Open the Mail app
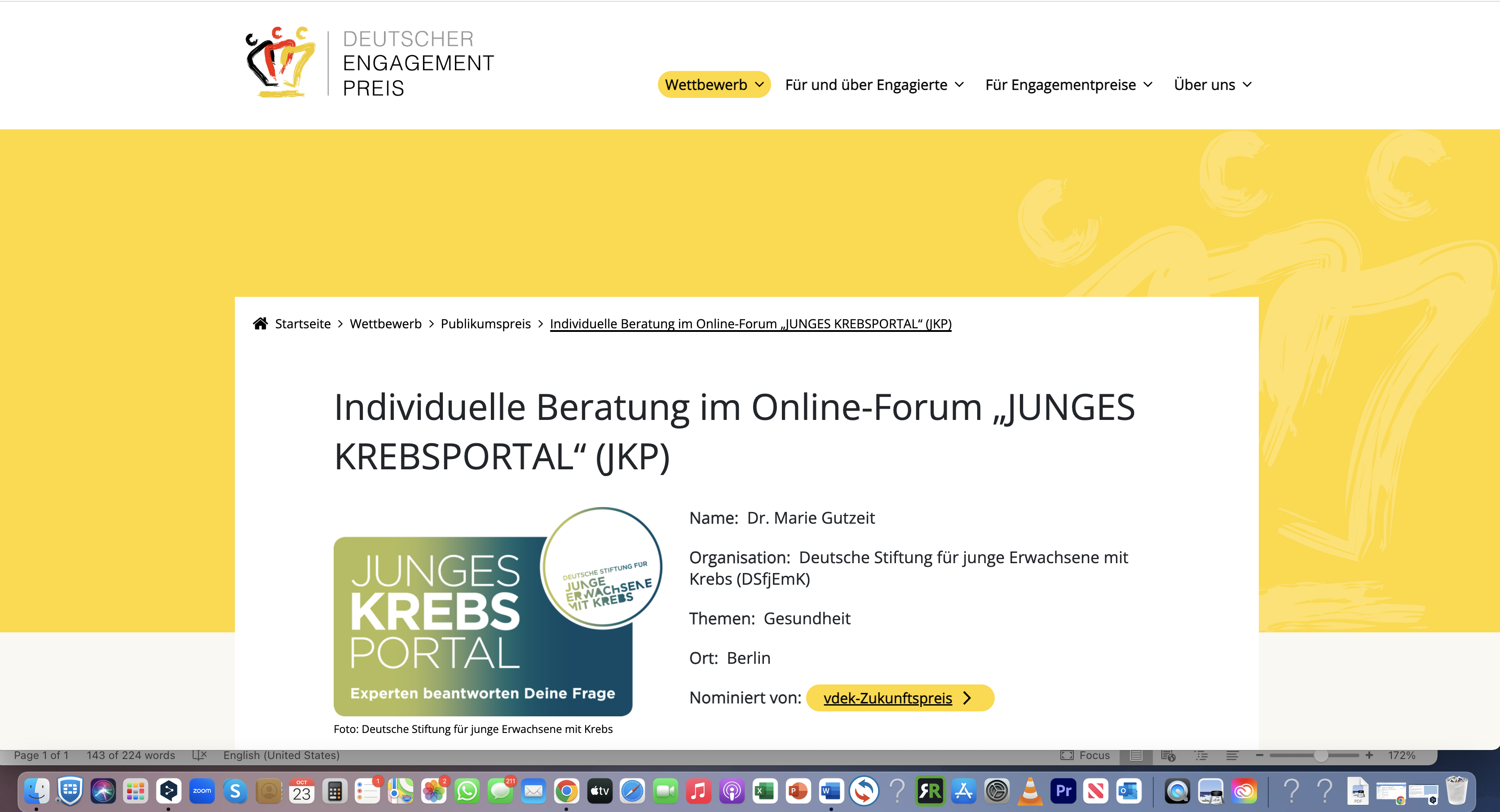Image resolution: width=1500 pixels, height=812 pixels. click(x=534, y=790)
